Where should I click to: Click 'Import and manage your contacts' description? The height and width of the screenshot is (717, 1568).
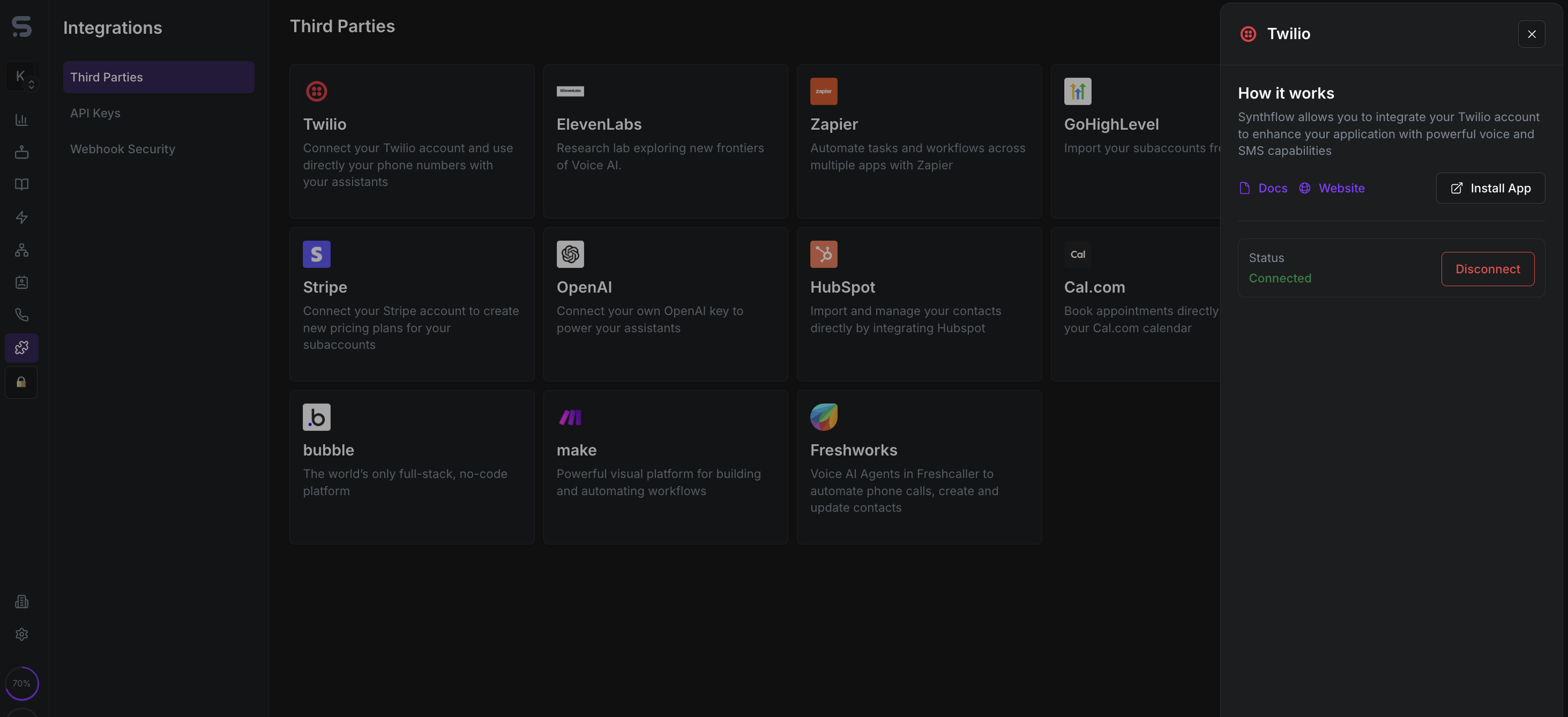(905, 319)
